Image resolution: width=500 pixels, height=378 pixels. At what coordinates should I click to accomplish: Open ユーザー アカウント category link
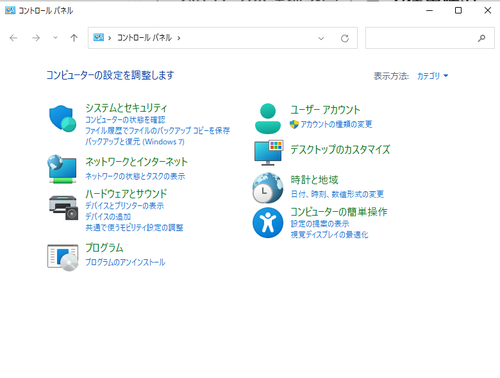pyautogui.click(x=325, y=110)
